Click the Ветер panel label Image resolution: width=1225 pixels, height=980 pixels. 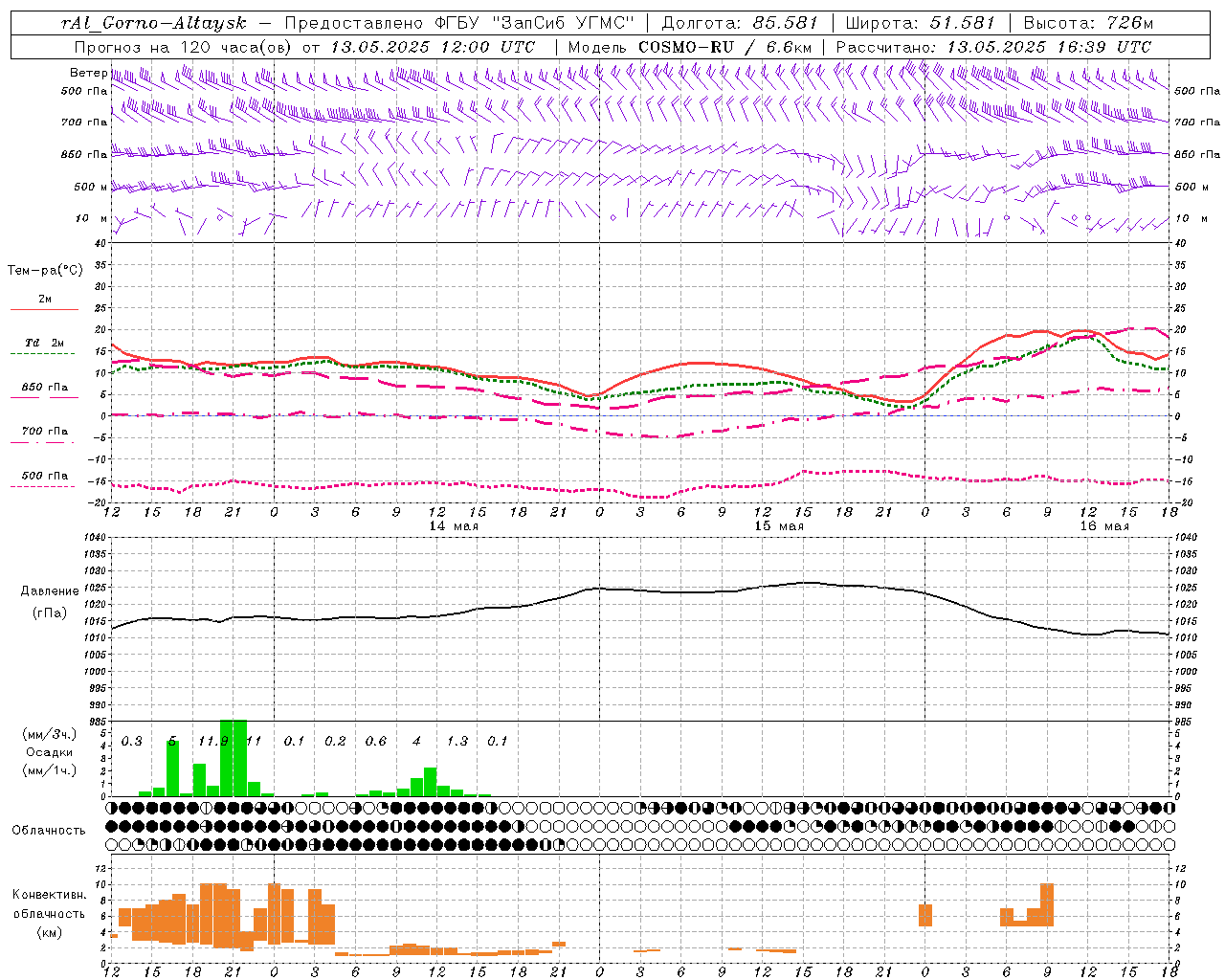(x=88, y=73)
